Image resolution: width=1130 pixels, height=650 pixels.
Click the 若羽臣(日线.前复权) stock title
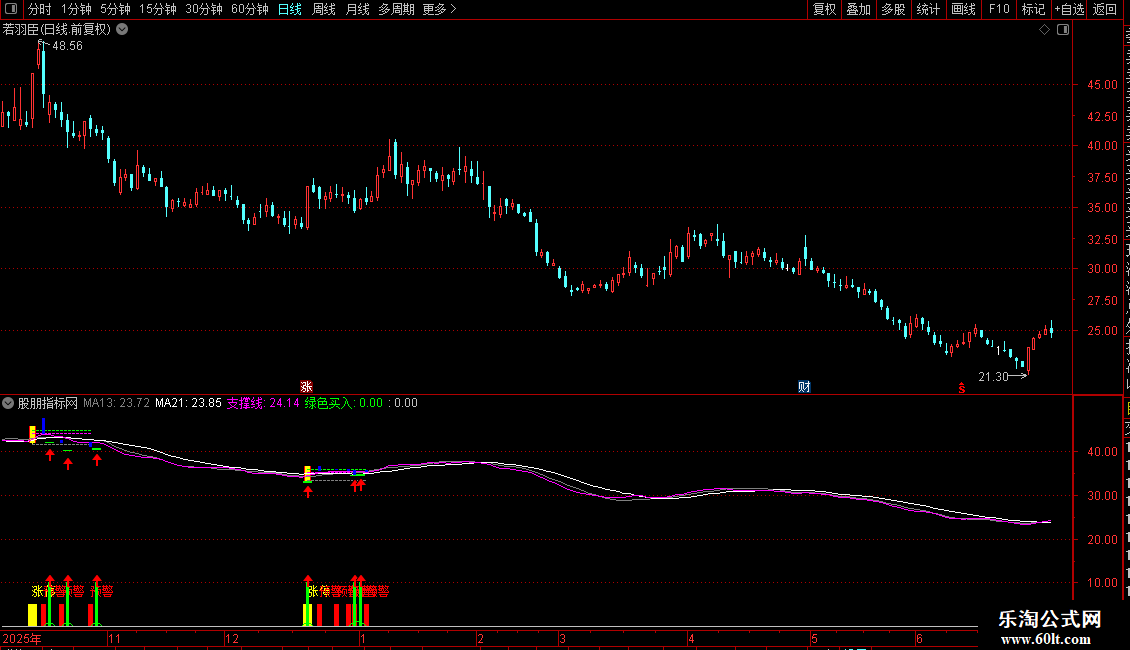[57, 30]
